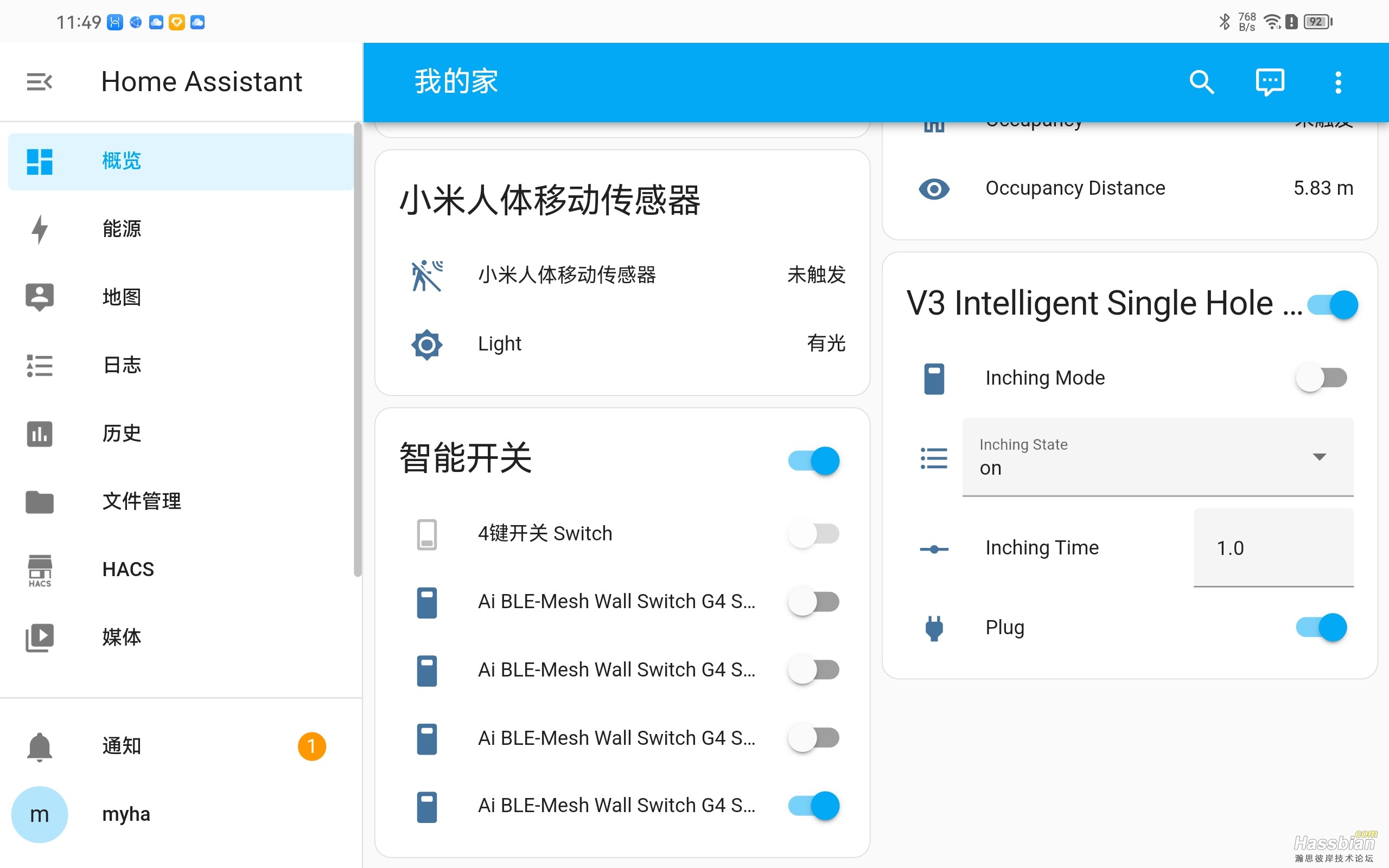Click the Occupancy Distance eye icon
Viewport: 1389px width, 868px height.
coord(934,189)
